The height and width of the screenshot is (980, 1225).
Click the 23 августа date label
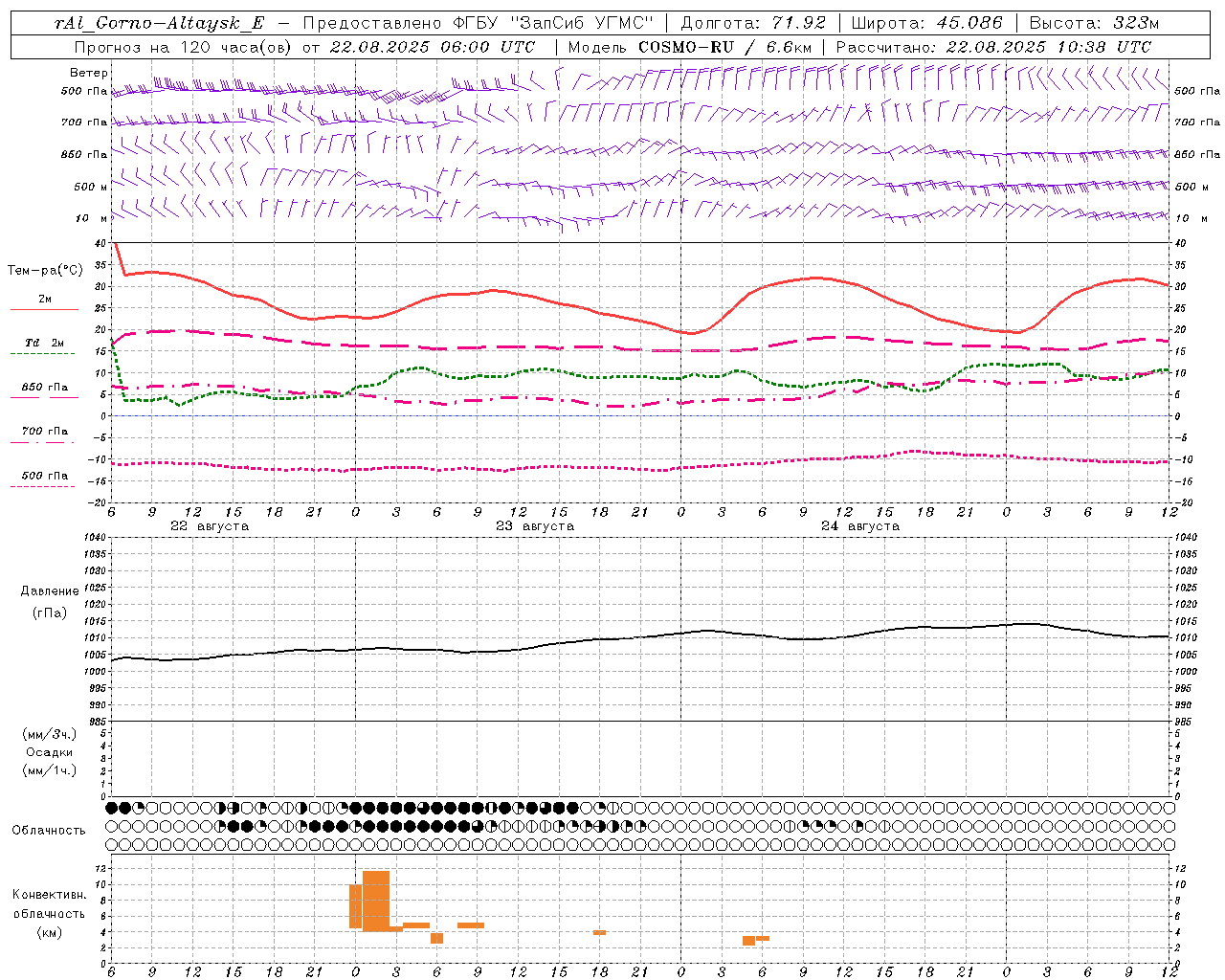535,526
